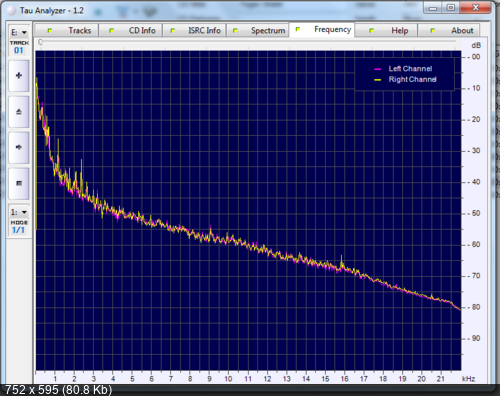Click the Left Channel legend label
Image resolution: width=500 pixels, height=396 pixels.
click(x=410, y=69)
